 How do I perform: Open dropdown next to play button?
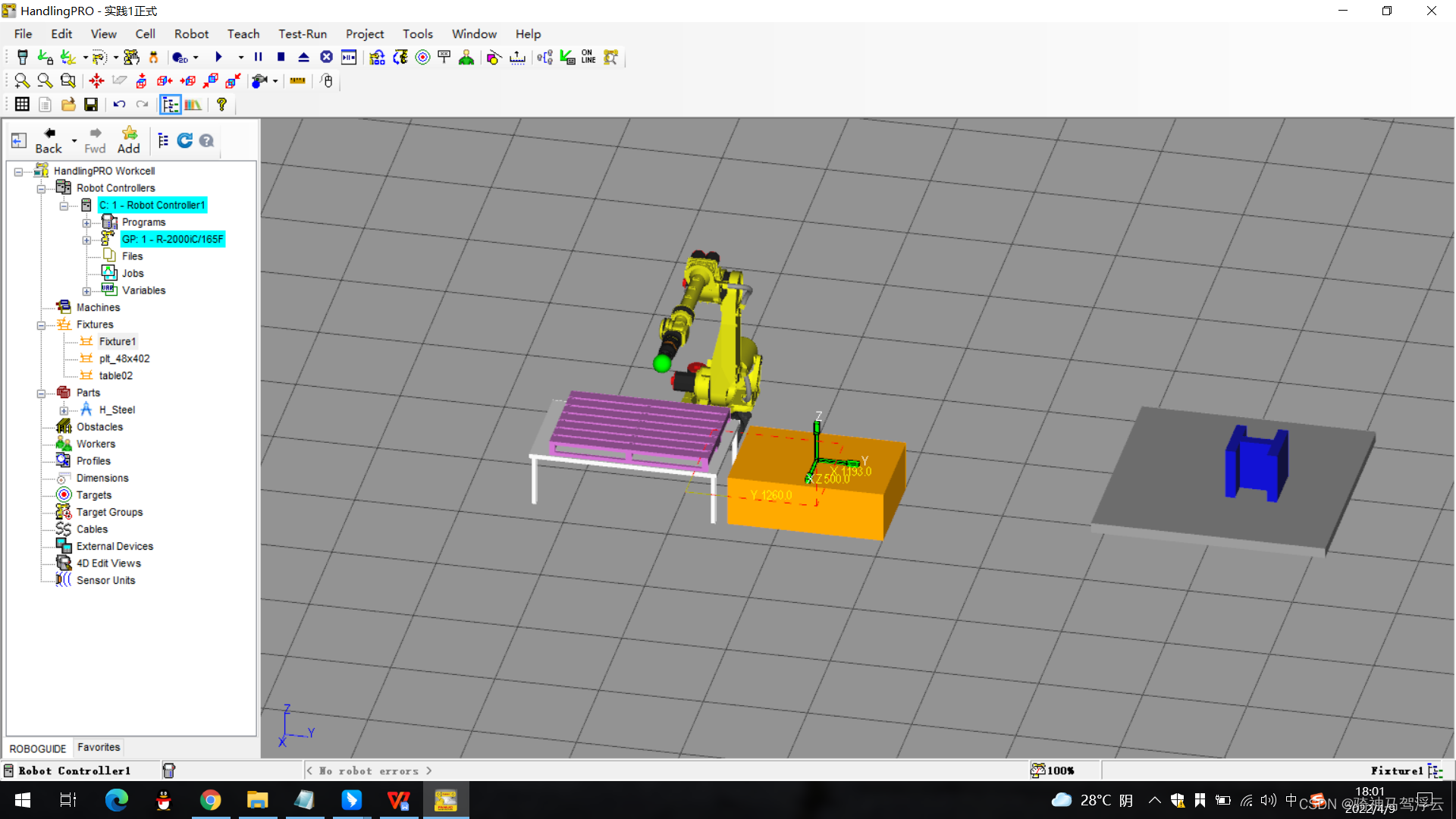pyautogui.click(x=240, y=58)
